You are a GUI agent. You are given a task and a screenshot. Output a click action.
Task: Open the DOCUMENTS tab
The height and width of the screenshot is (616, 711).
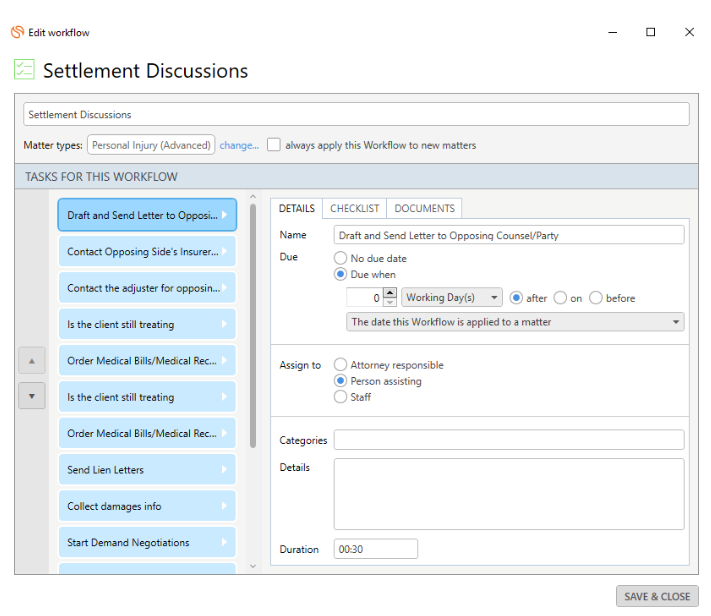tap(424, 208)
